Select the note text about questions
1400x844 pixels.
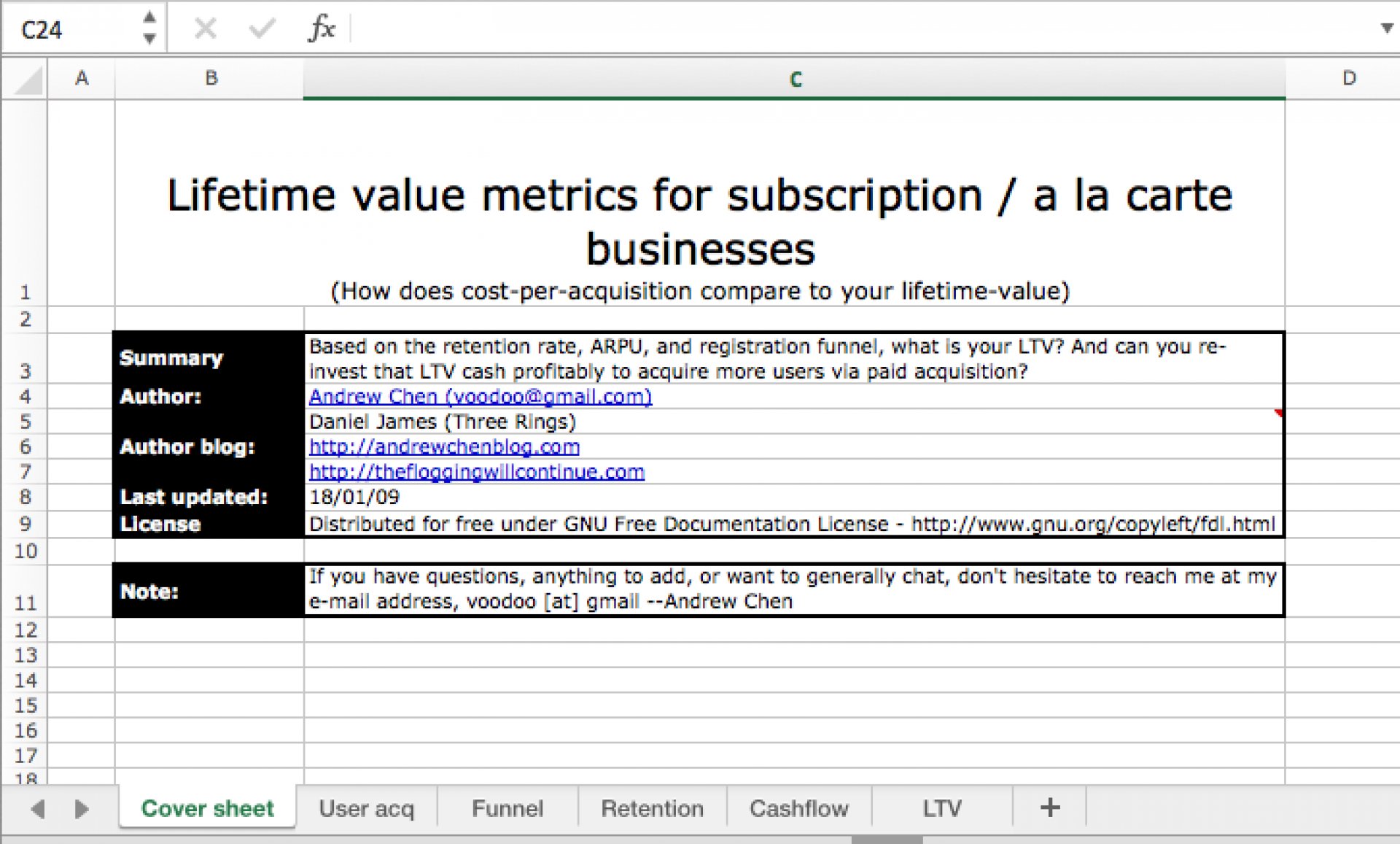coord(793,589)
